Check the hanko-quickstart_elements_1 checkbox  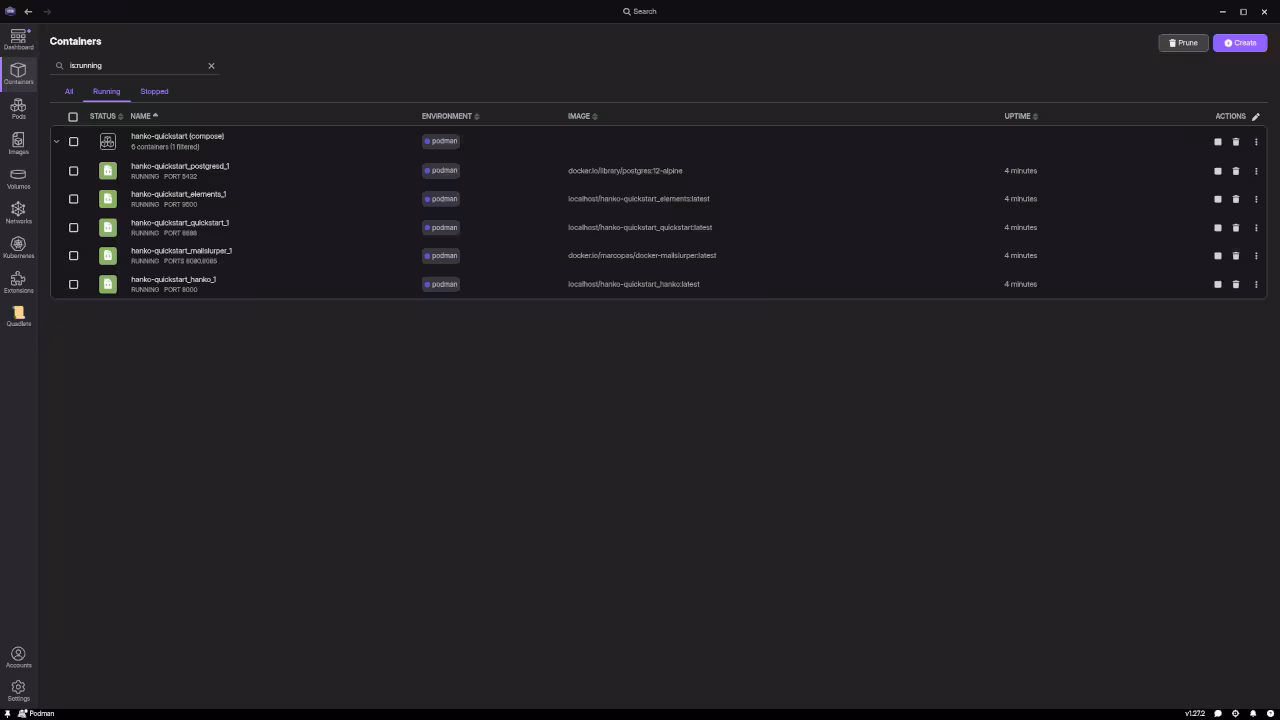pos(73,199)
